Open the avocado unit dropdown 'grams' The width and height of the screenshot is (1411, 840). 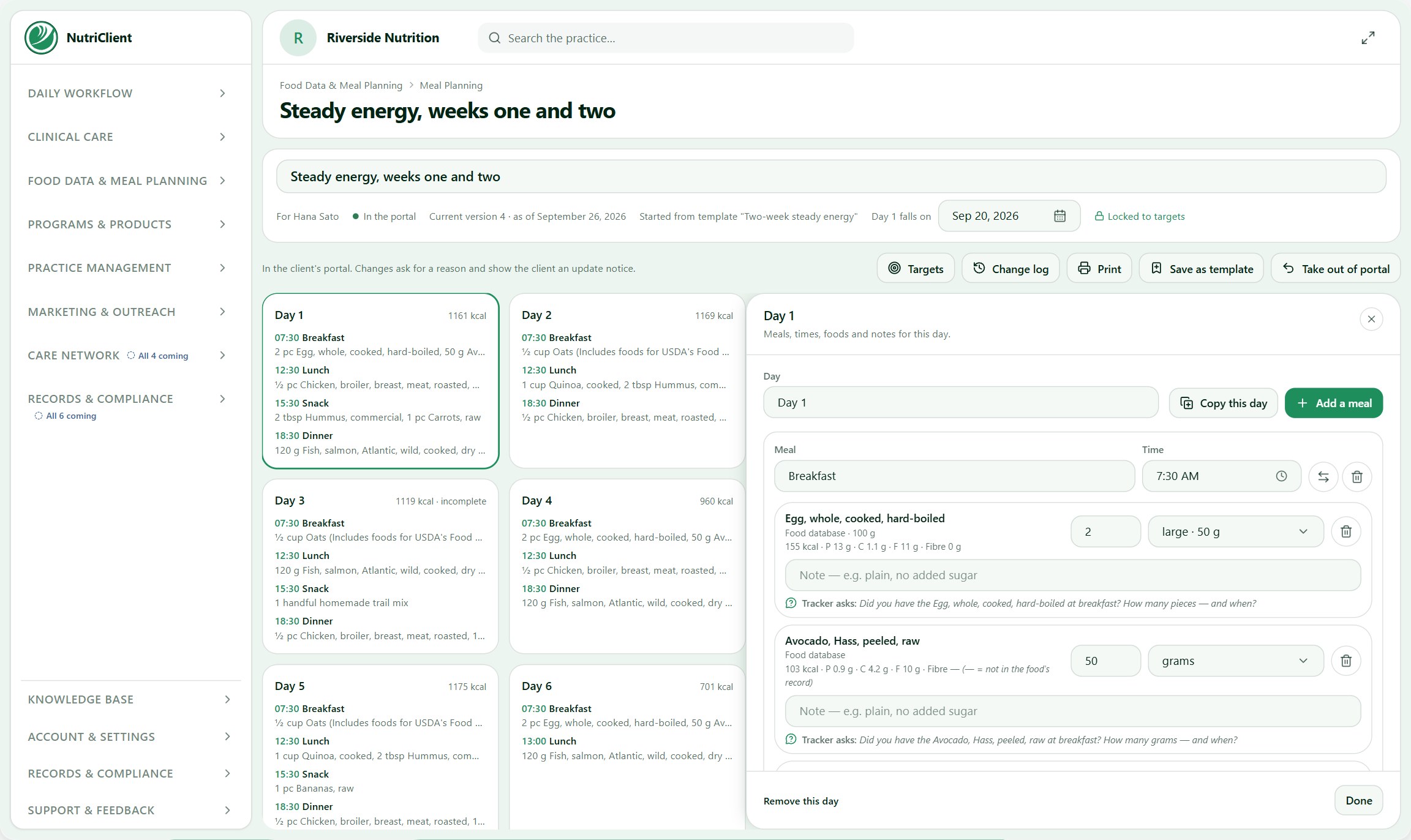tap(1235, 661)
